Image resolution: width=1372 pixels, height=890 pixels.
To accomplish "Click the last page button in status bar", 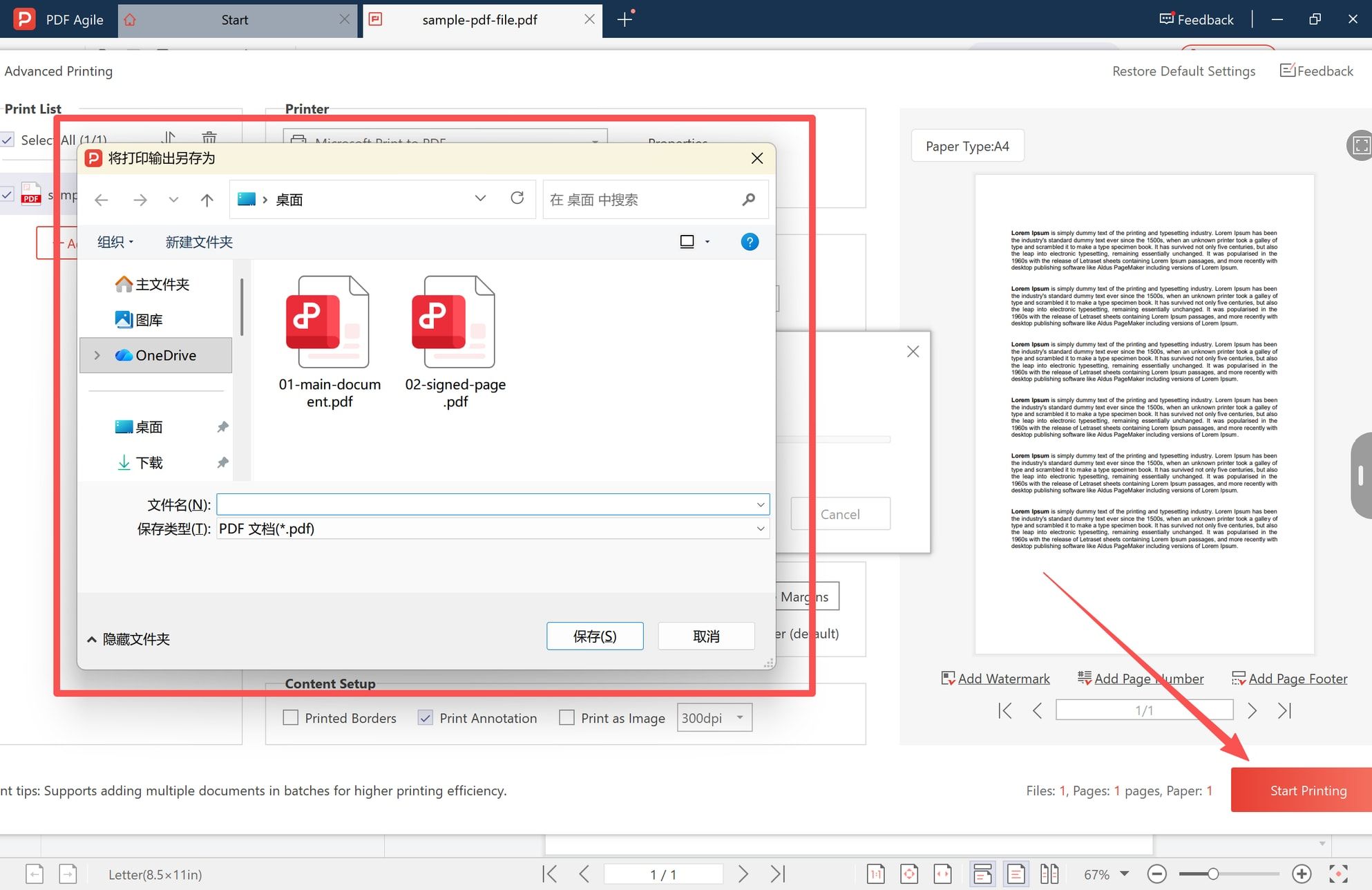I will [x=778, y=874].
